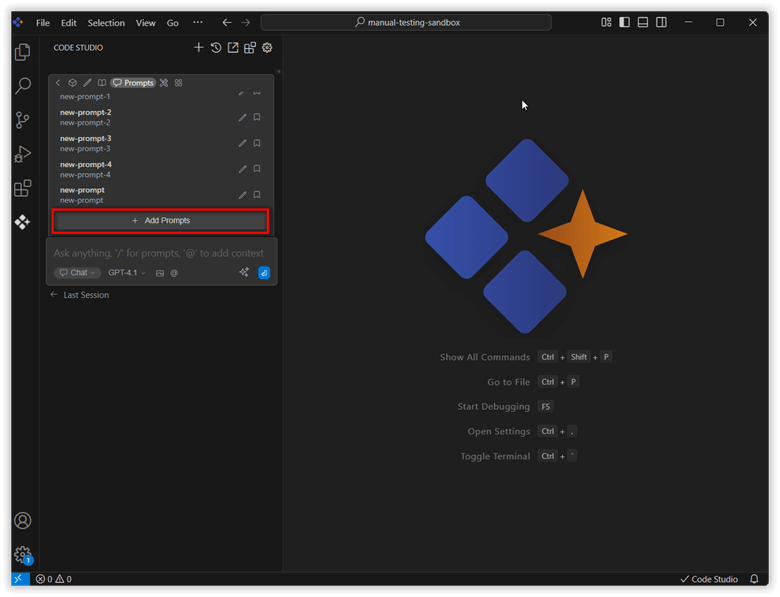Open the Run and Debug view
The height and width of the screenshot is (597, 780).
(22, 154)
